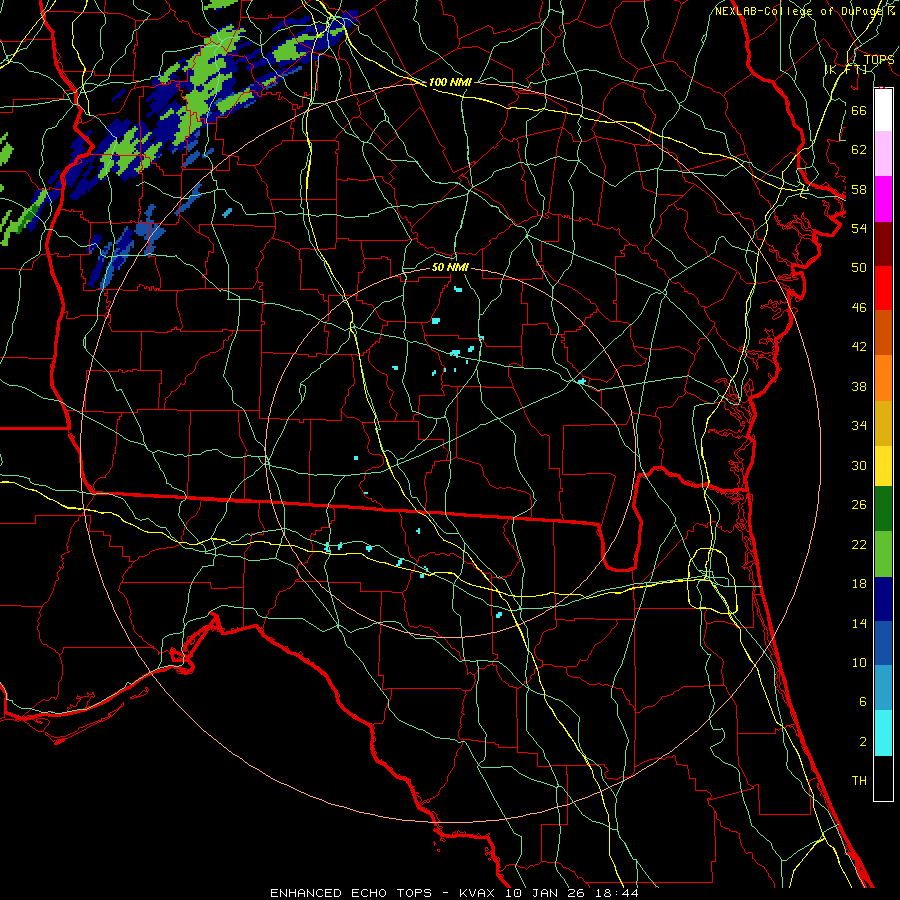Click the magenta swatch below 58
Image resolution: width=900 pixels, height=900 pixels.
883,199
